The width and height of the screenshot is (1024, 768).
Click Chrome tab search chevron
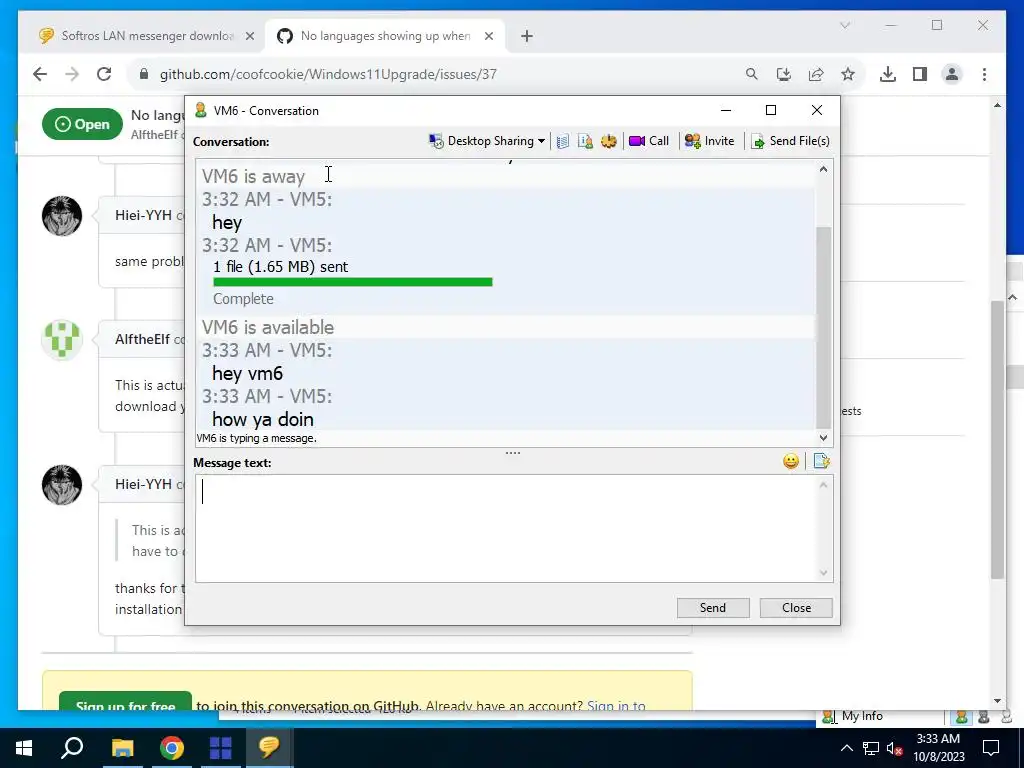point(844,25)
